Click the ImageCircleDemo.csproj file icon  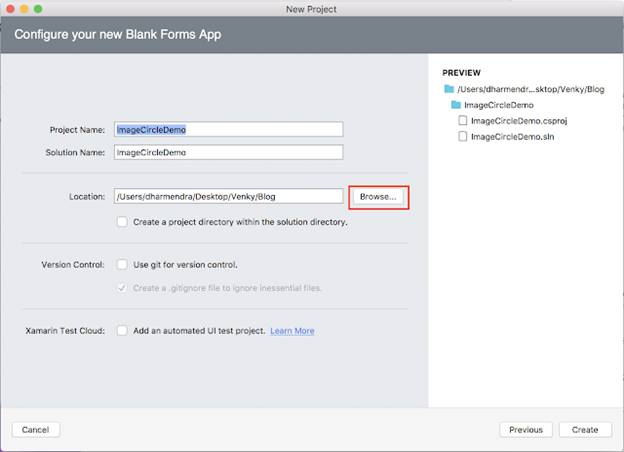click(x=462, y=121)
